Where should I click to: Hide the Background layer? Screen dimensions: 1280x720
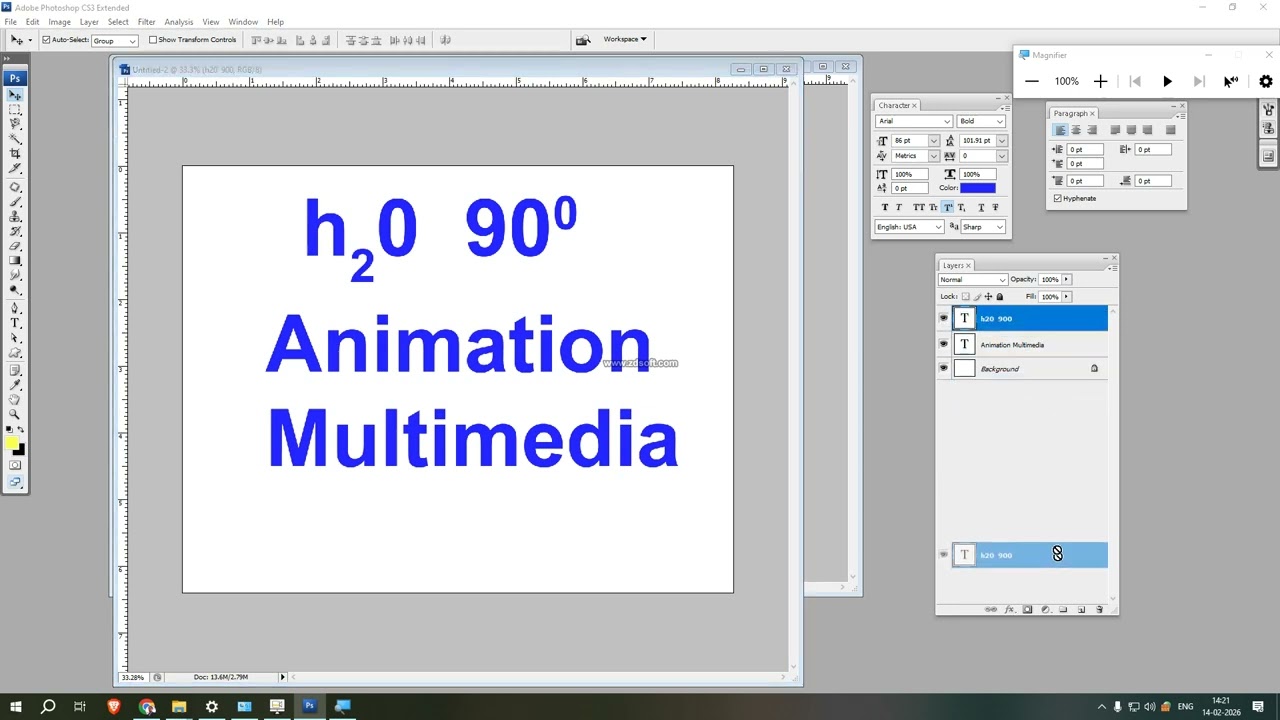943,368
